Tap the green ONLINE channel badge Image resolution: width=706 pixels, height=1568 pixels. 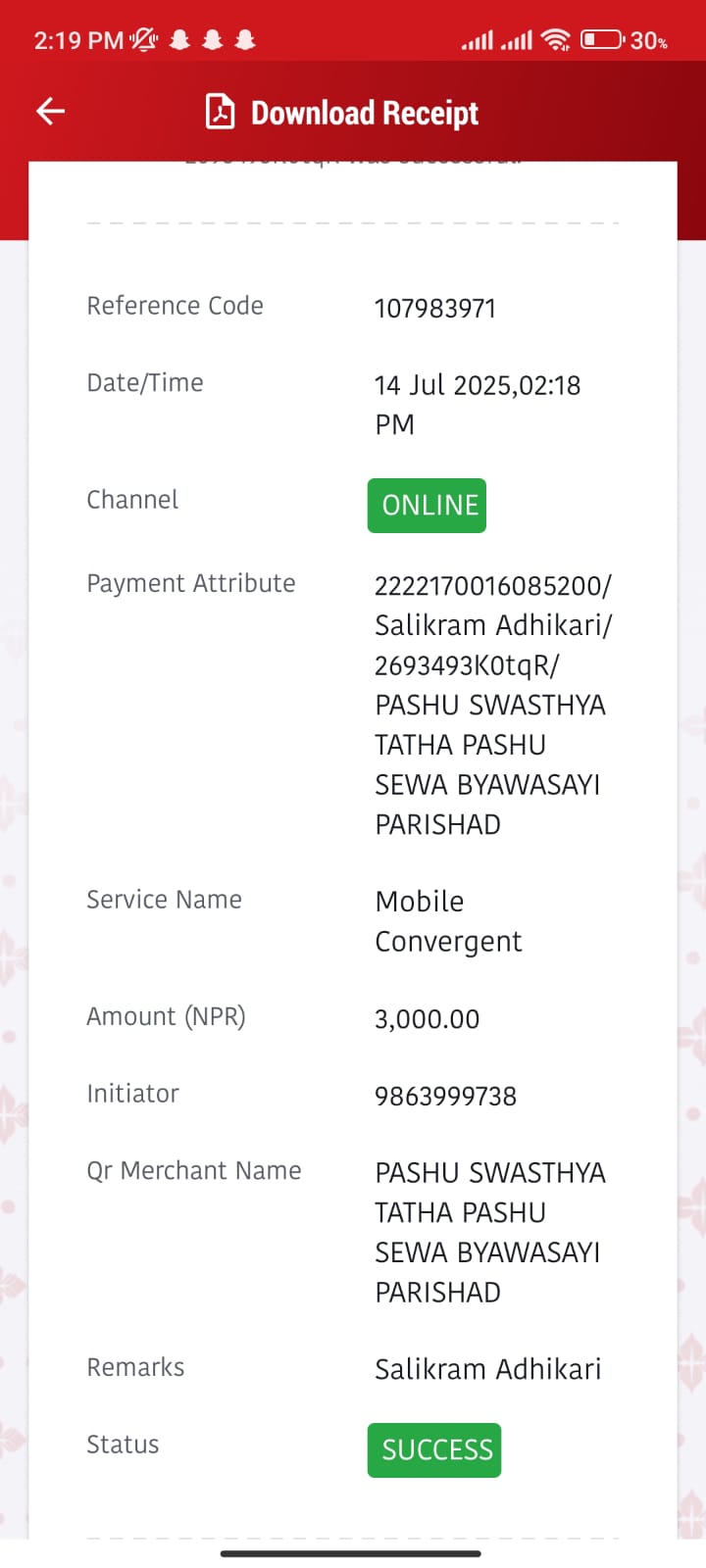[x=427, y=506]
